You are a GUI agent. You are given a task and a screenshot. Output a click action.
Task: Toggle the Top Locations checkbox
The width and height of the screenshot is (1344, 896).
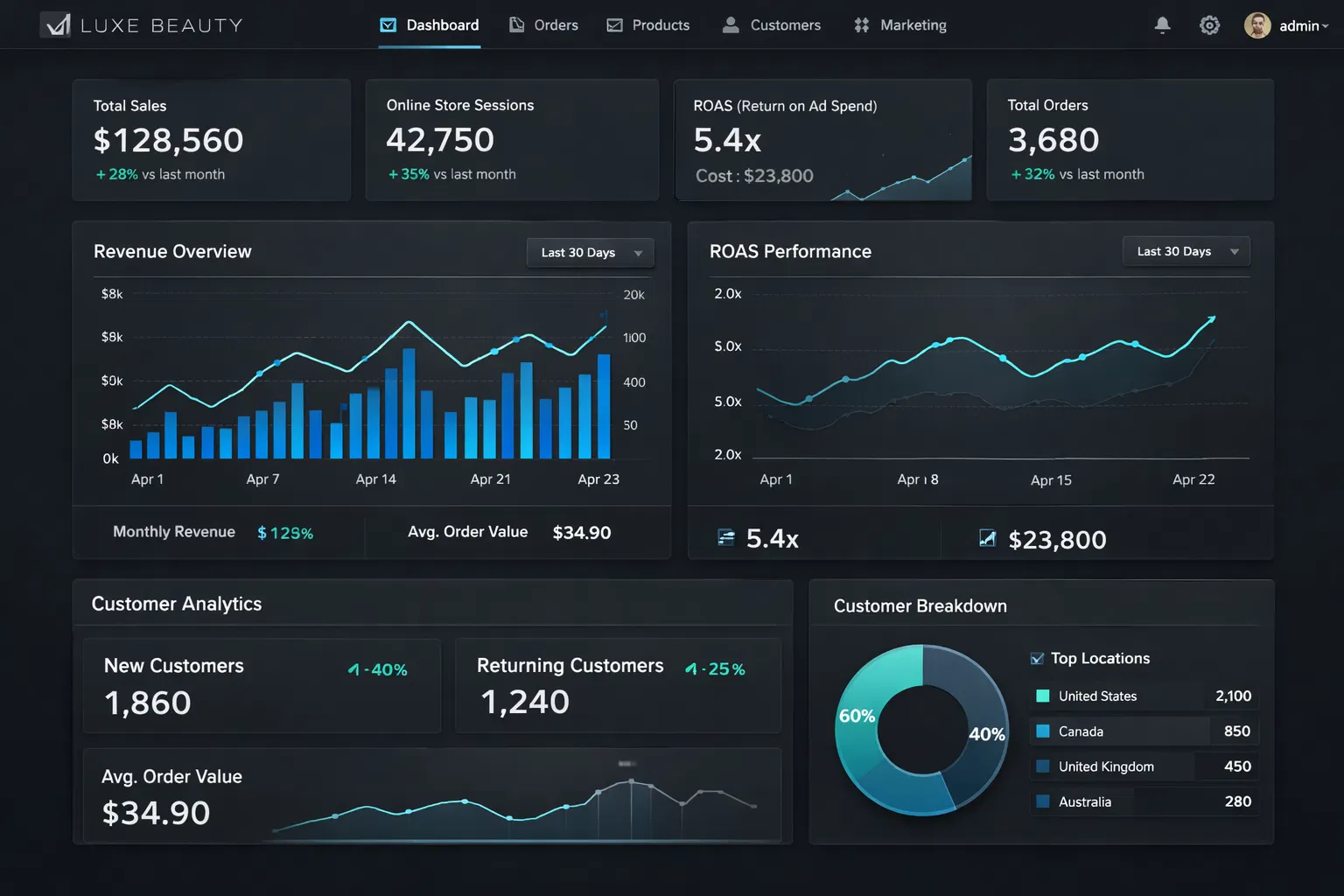click(1037, 659)
